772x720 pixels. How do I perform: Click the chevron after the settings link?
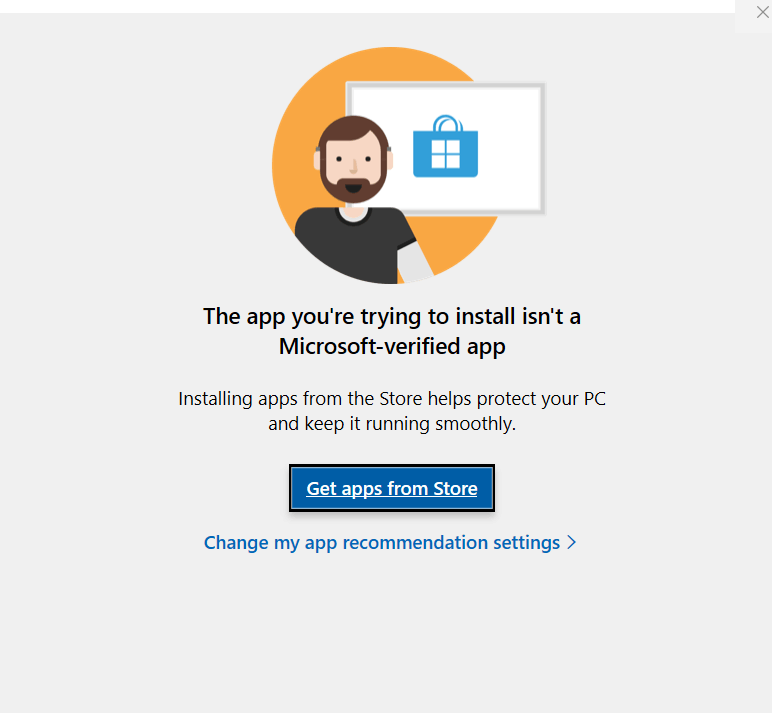(x=571, y=543)
